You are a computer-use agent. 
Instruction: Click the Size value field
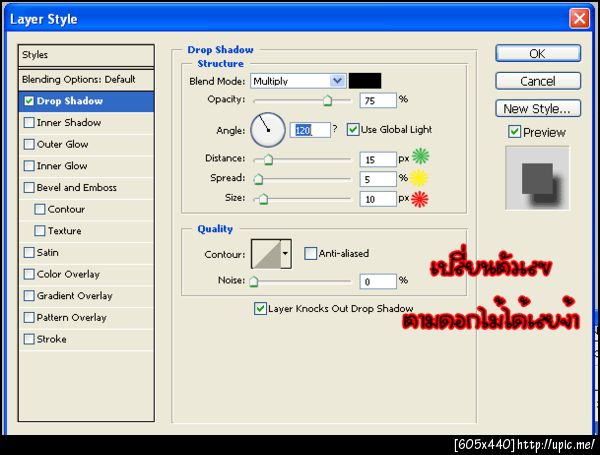point(378,199)
